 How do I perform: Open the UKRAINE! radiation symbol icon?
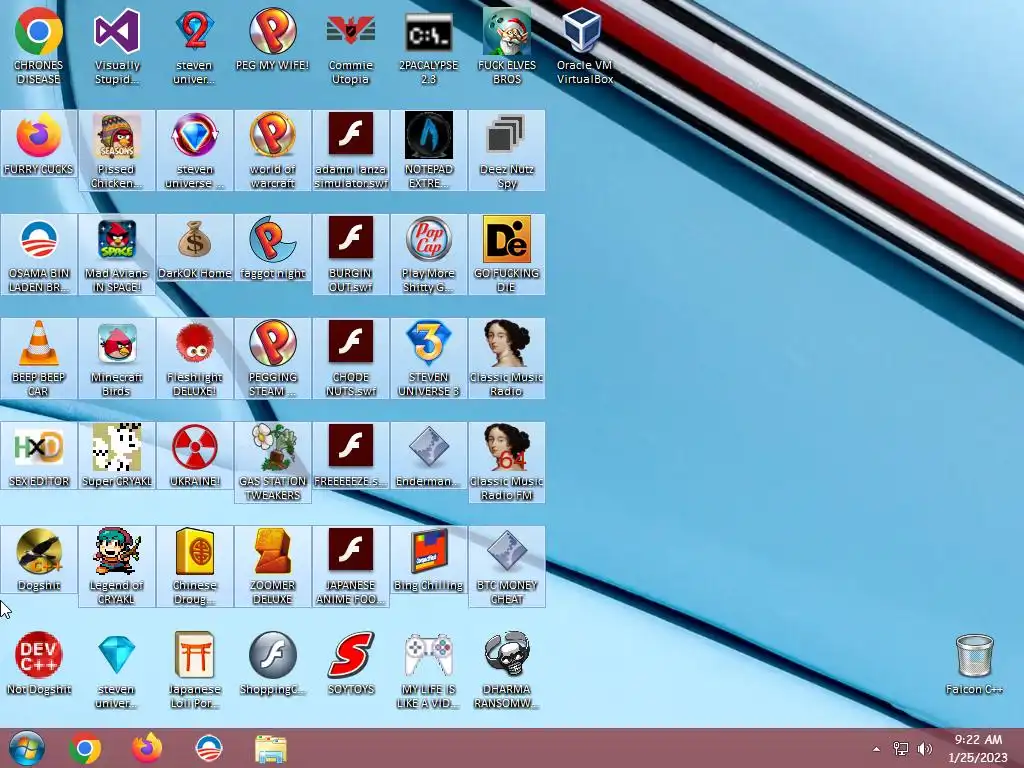pyautogui.click(x=195, y=456)
